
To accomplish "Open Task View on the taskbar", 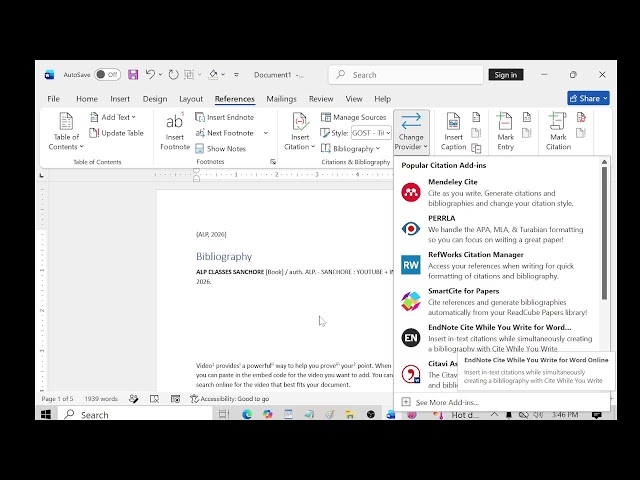I will click(224, 415).
